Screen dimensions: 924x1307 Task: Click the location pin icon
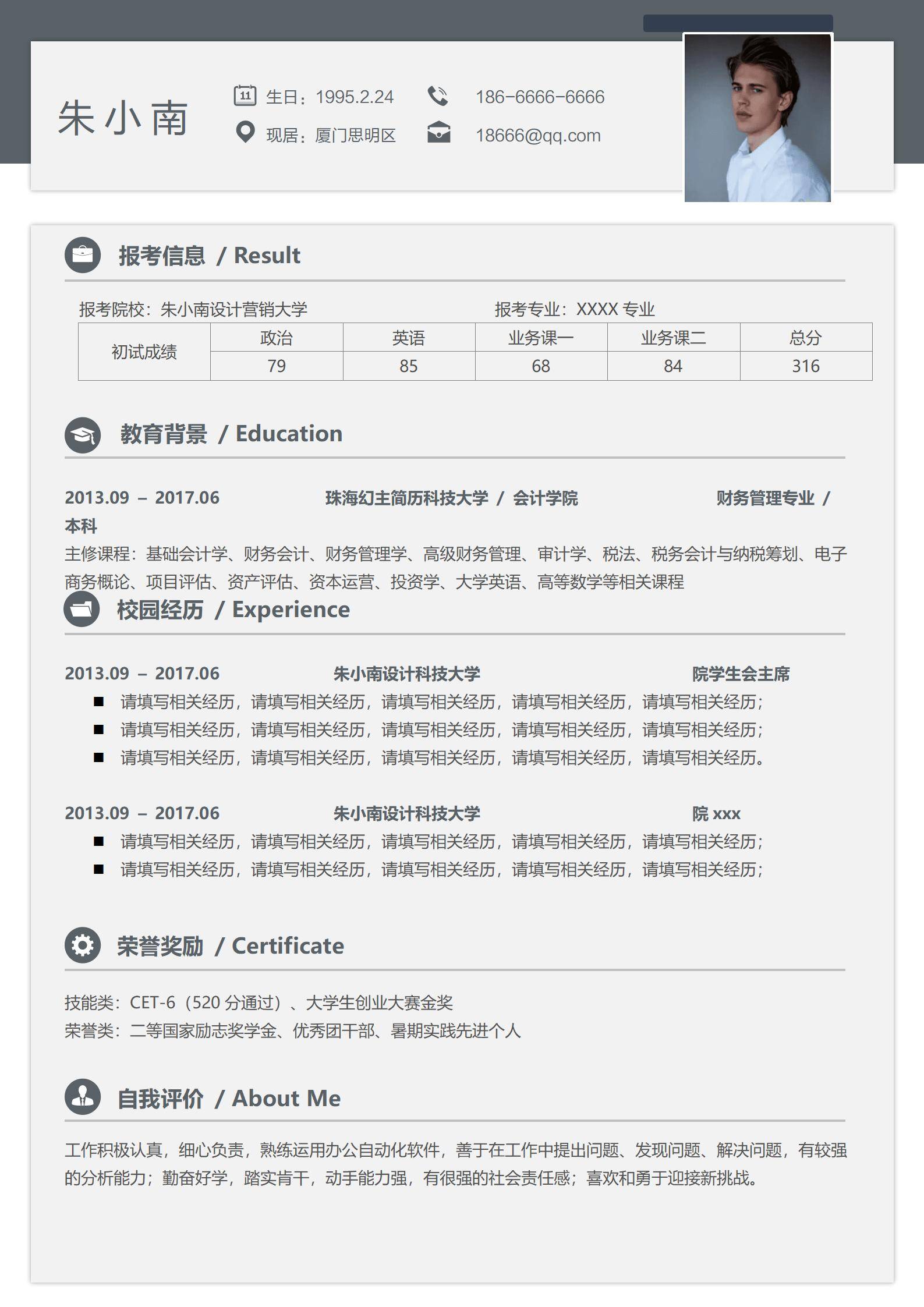245,133
